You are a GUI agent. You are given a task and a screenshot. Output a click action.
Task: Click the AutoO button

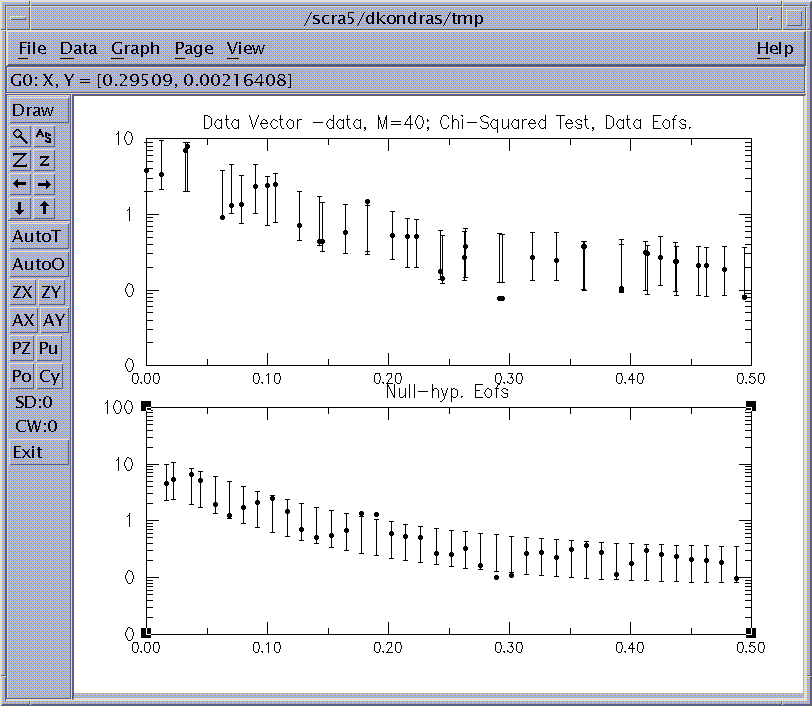pos(38,265)
